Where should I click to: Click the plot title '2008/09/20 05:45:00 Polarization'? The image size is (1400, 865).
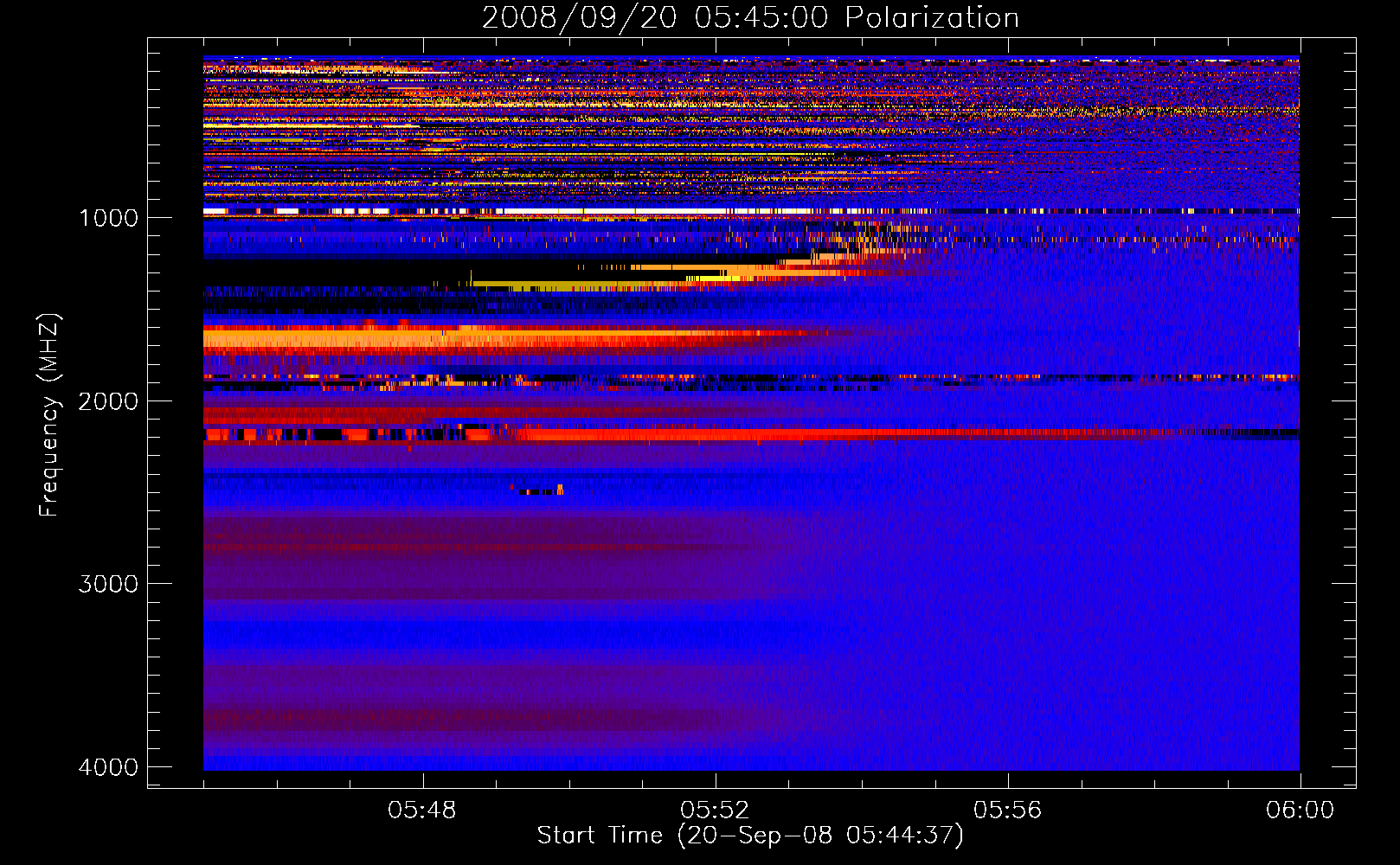[x=750, y=17]
